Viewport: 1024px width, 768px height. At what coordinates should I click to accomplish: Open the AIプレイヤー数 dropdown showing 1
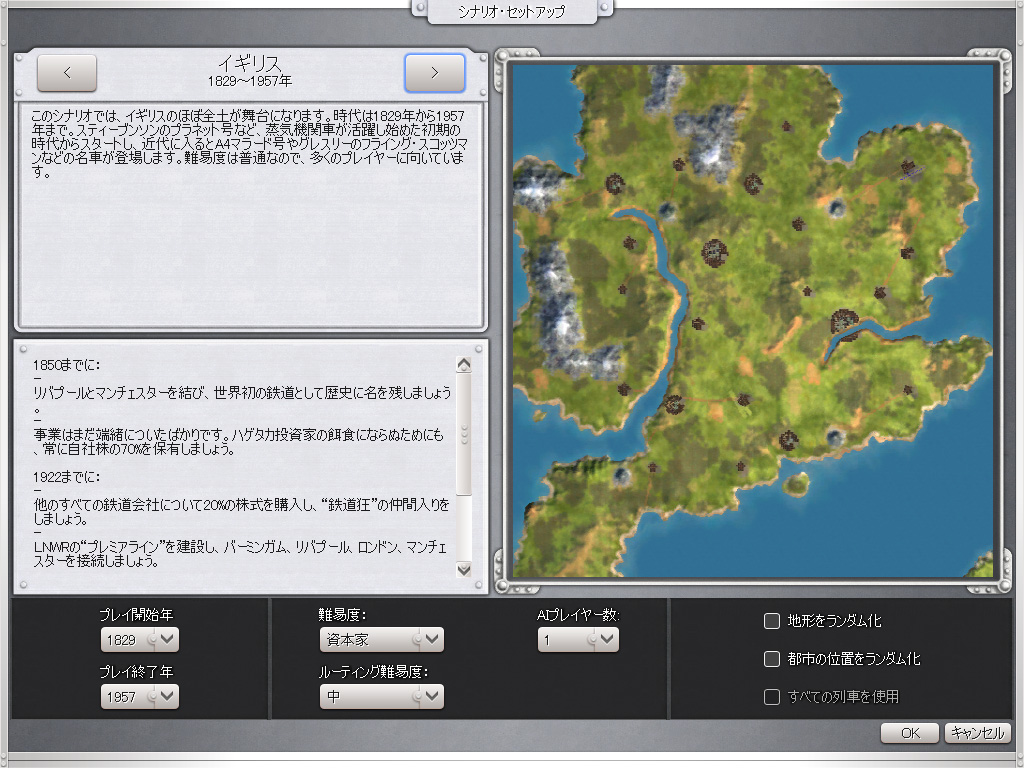click(x=578, y=639)
